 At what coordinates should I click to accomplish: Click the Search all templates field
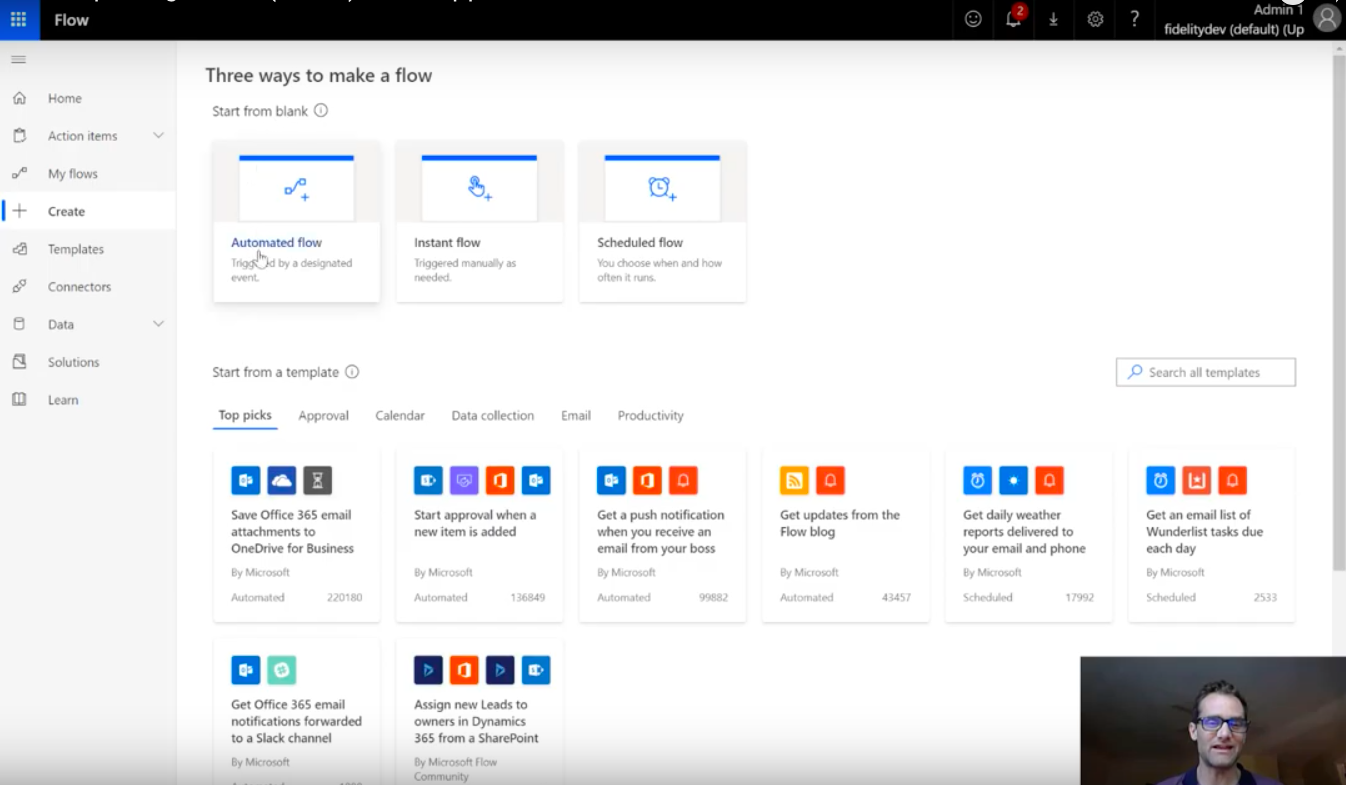(1206, 372)
